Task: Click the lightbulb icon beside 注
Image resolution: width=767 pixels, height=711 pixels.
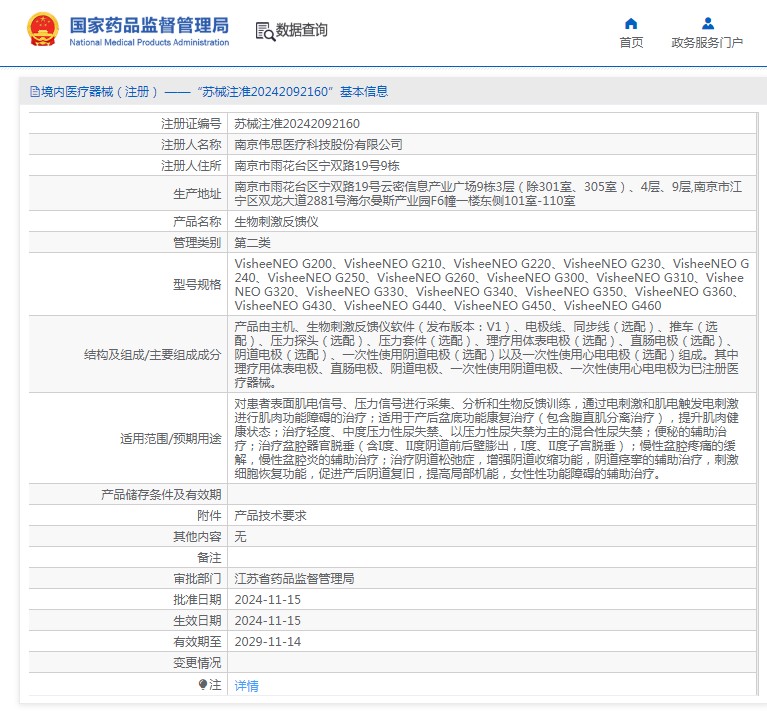Action: pyautogui.click(x=204, y=685)
